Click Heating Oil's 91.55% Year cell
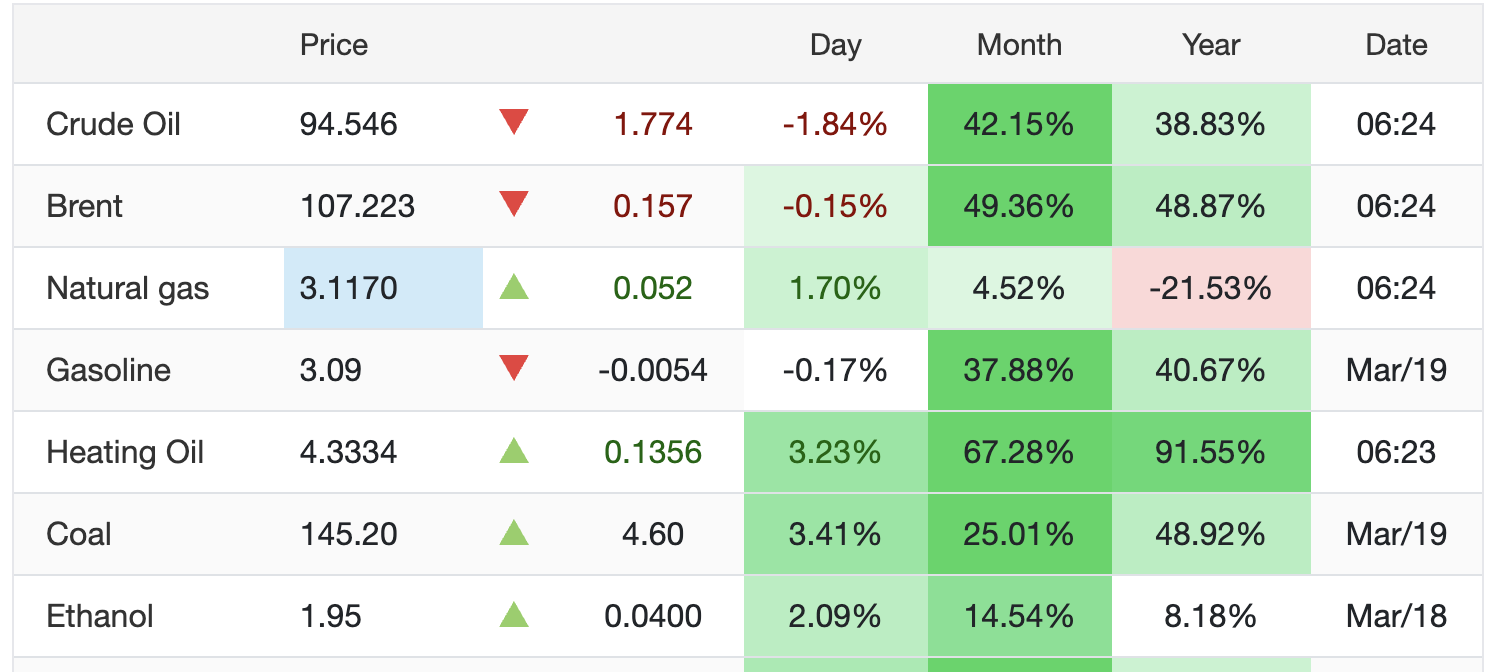 (x=1210, y=452)
